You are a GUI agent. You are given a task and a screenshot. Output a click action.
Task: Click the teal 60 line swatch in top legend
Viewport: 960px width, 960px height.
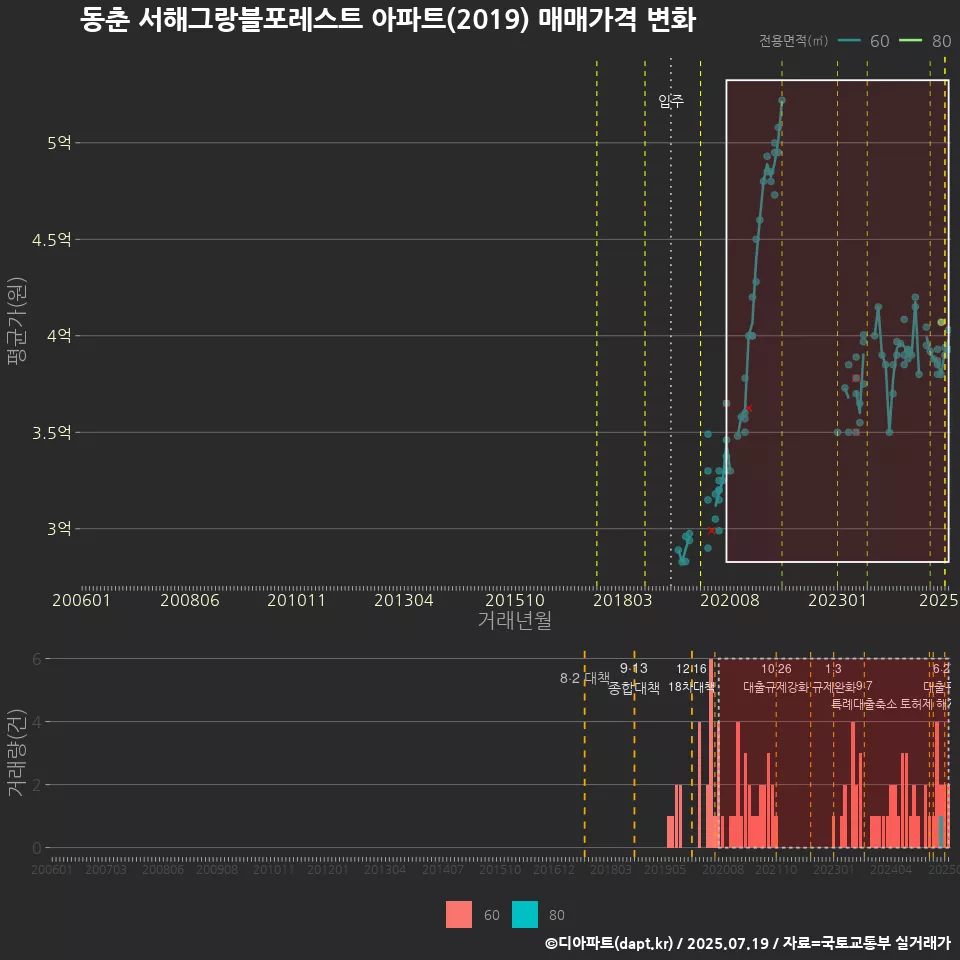849,41
